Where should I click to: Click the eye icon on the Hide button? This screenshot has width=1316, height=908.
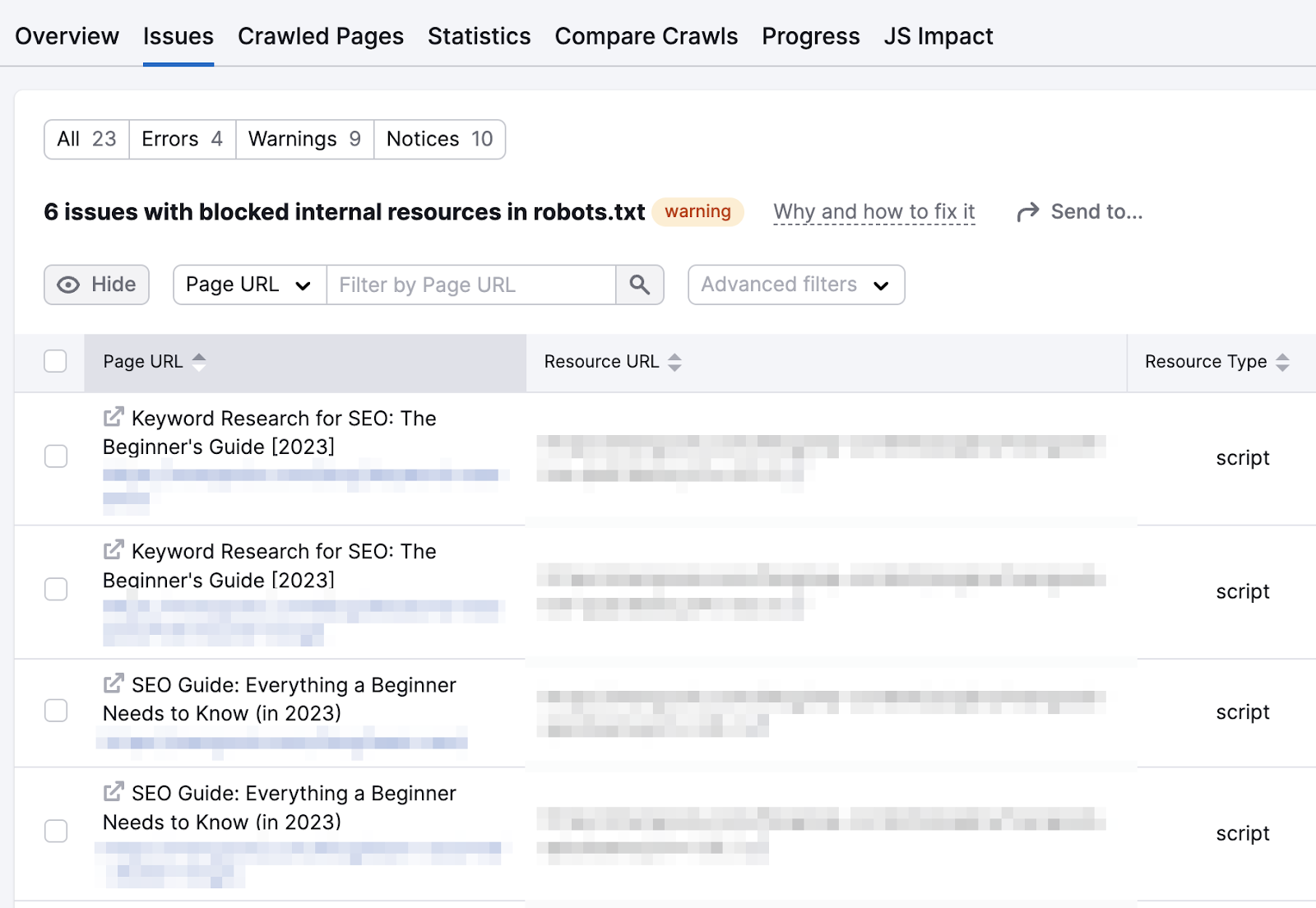(x=68, y=285)
